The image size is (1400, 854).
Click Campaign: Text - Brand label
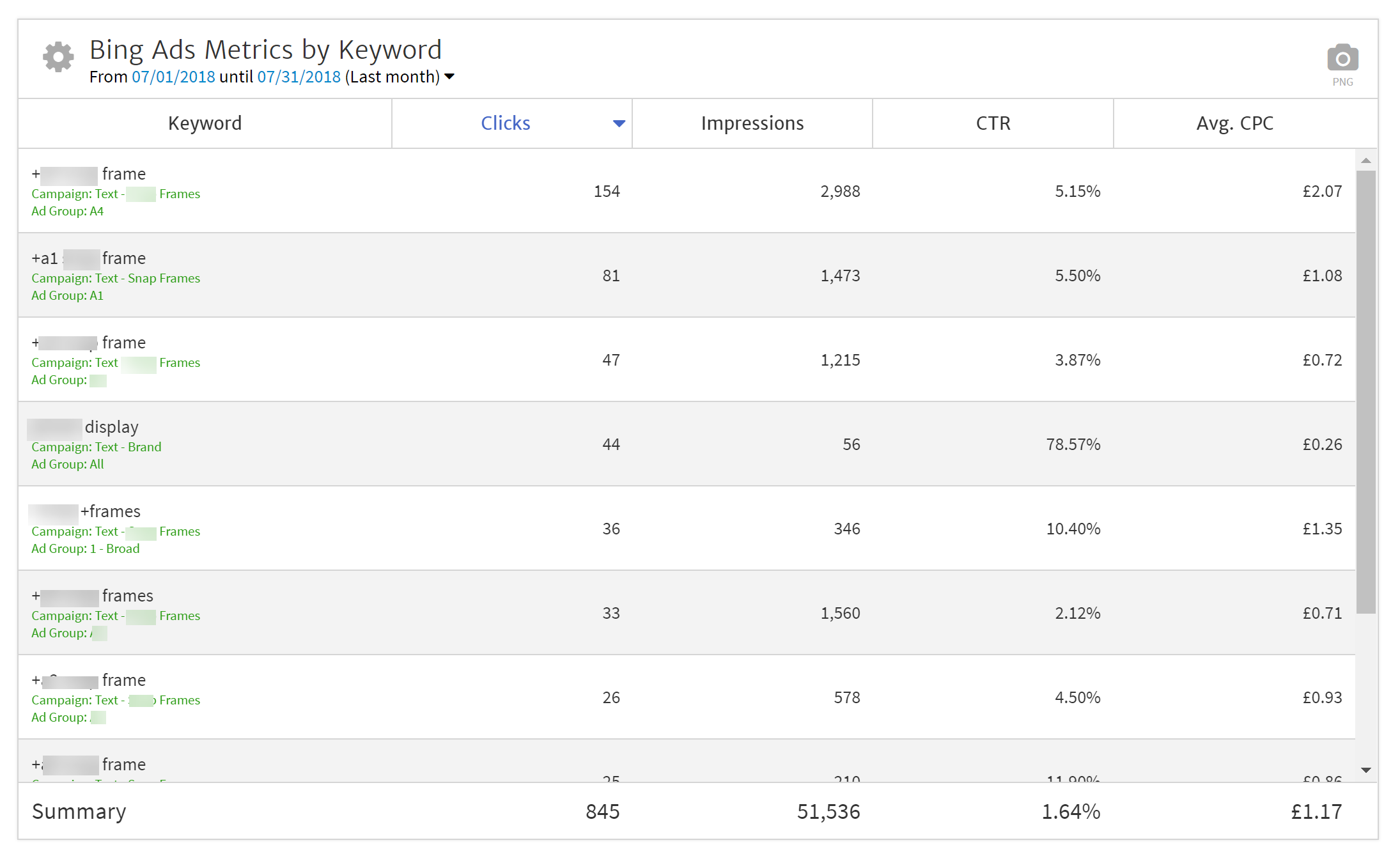tap(96, 447)
